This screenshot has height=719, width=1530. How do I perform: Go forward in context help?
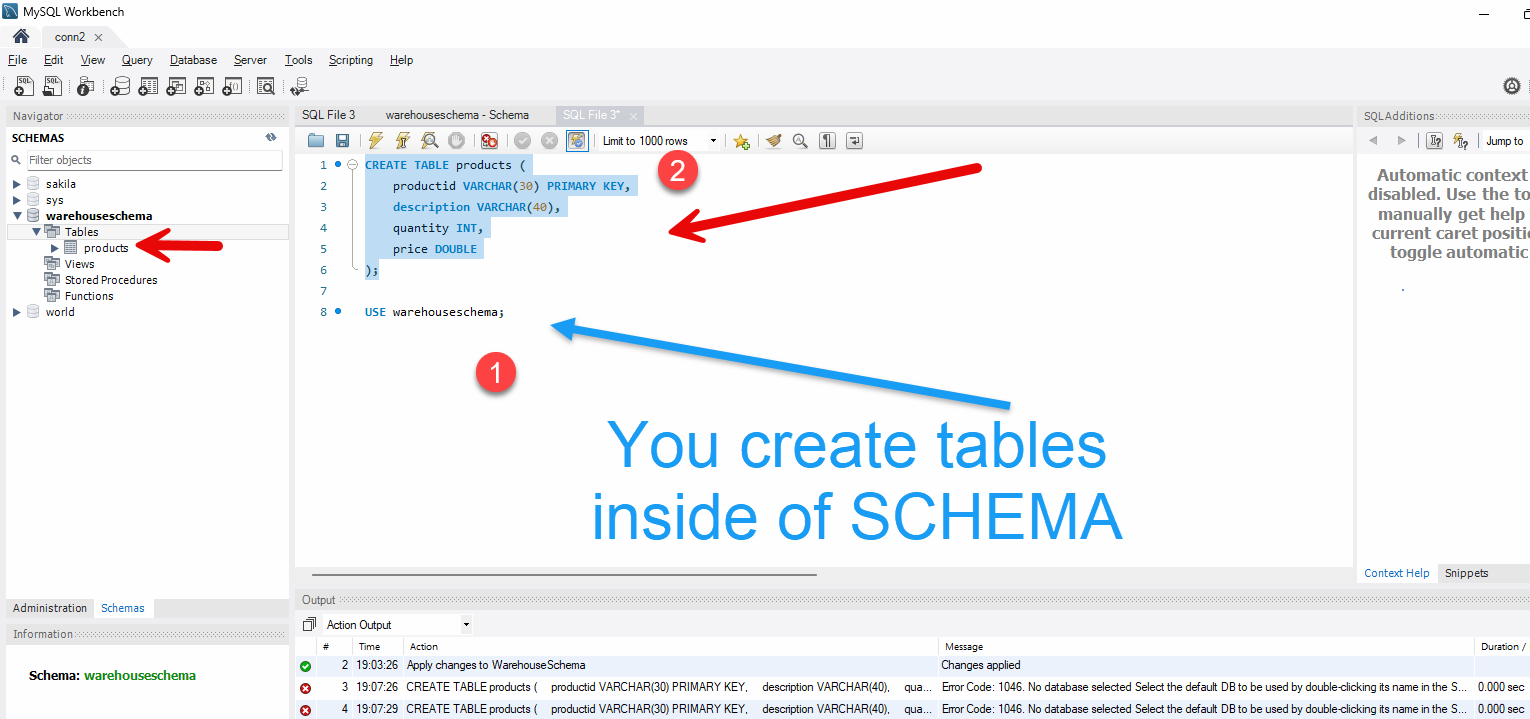pos(1401,141)
